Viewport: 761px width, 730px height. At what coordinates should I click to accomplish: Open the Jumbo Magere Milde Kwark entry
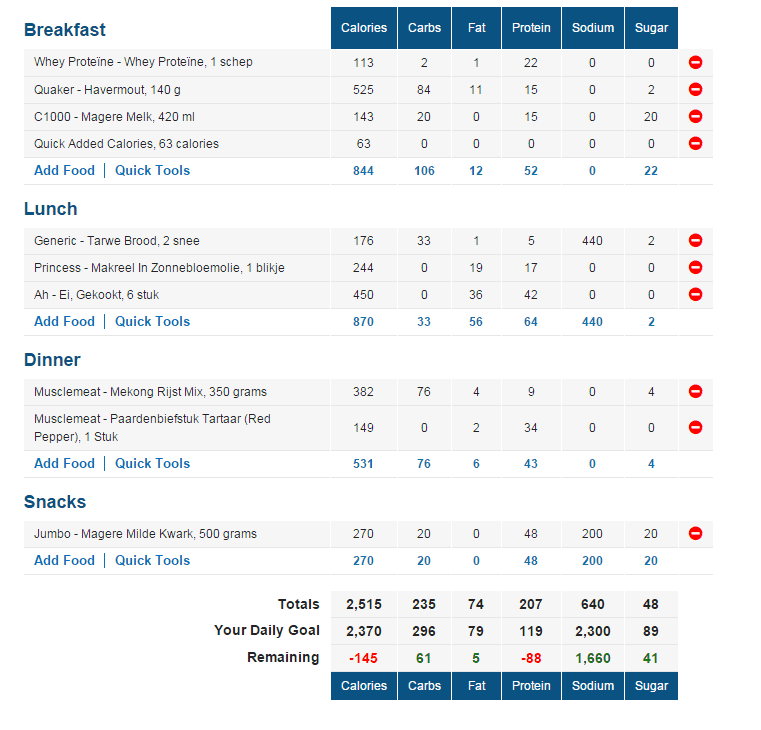tap(145, 534)
